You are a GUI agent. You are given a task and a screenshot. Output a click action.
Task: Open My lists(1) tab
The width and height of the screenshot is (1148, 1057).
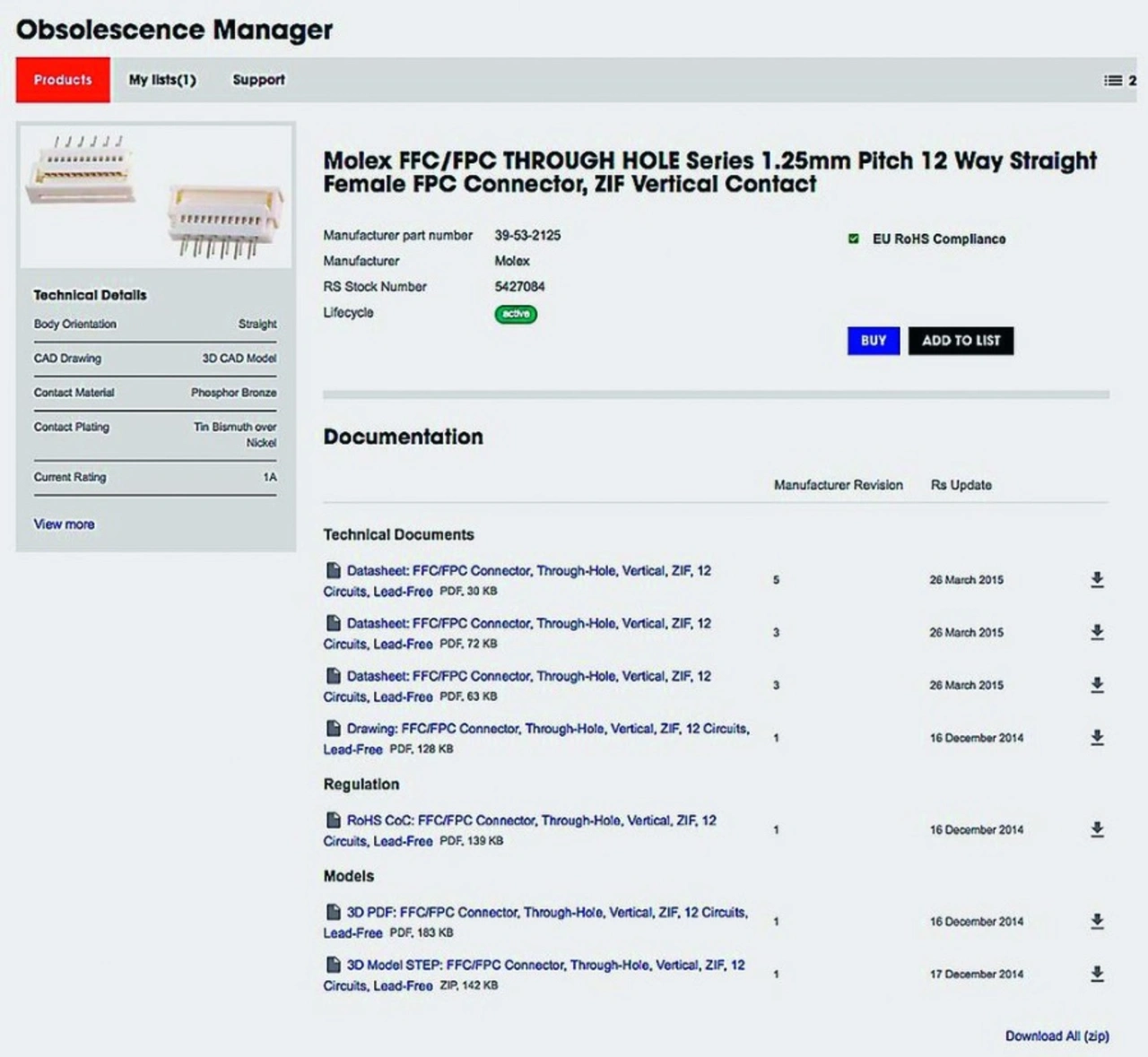point(162,80)
